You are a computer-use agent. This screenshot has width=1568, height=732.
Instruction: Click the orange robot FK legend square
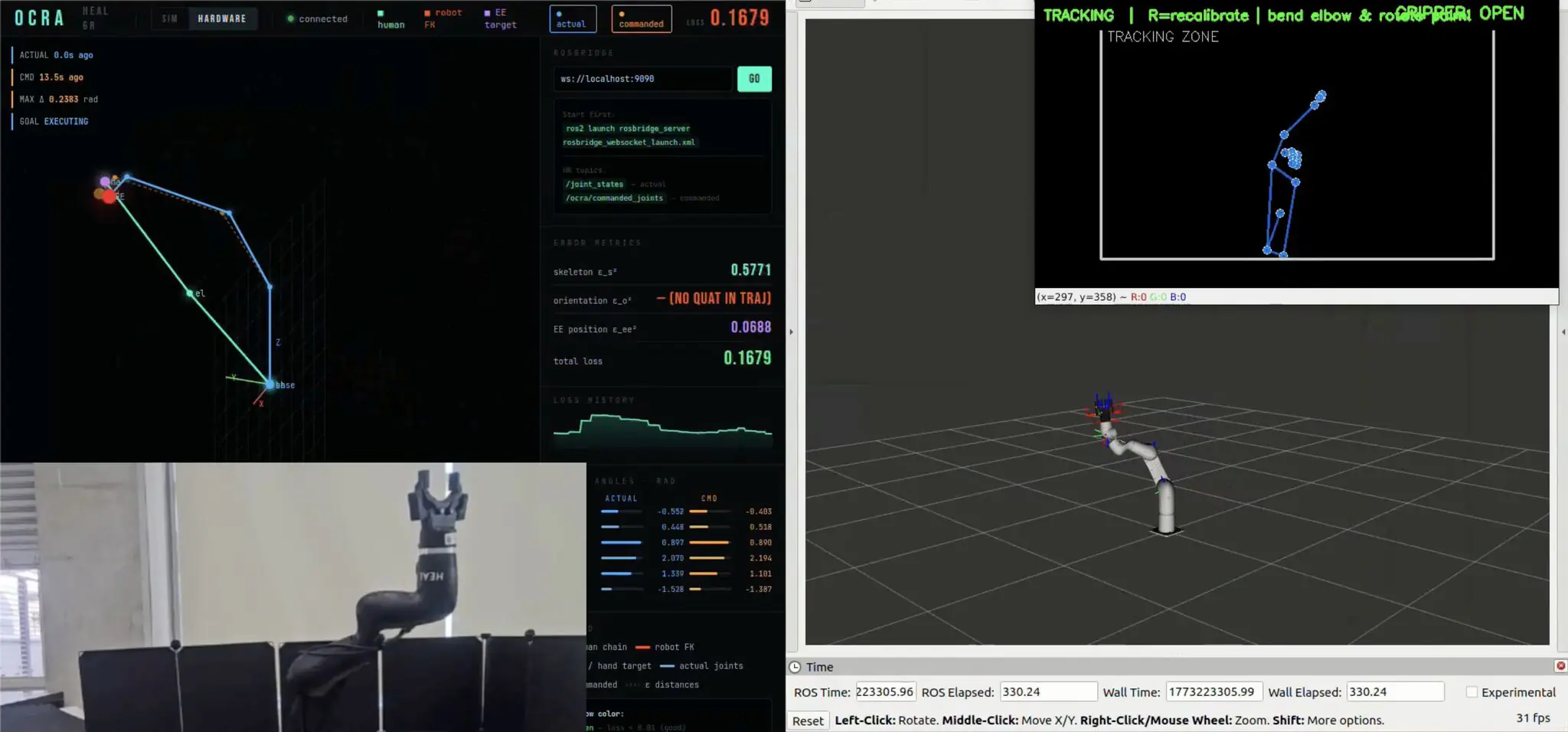(x=427, y=13)
